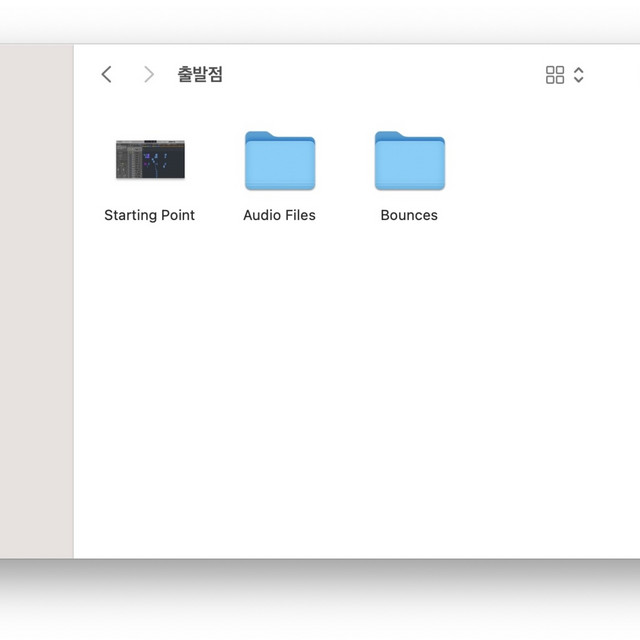Click the Bounces folder name label
Viewport: 640px width, 640px height.
pyautogui.click(x=409, y=215)
